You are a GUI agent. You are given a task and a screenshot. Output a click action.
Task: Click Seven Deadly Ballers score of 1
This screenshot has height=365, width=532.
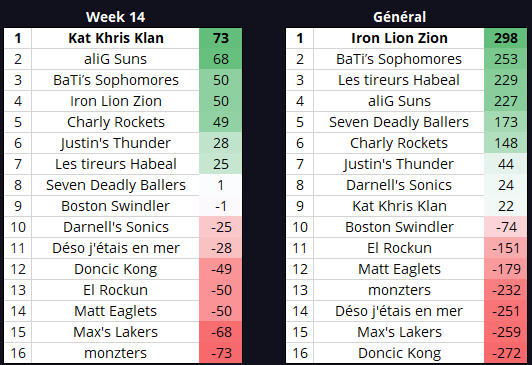pos(221,185)
